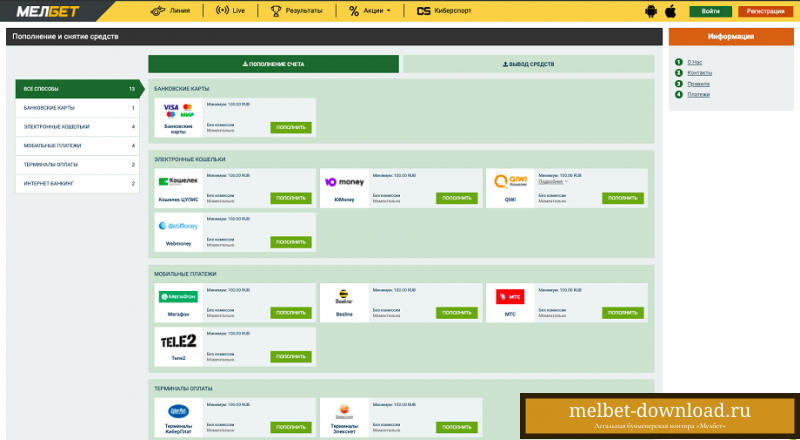Click the percent icon beside Акции
Image resolution: width=800 pixels, height=440 pixels.
[354, 11]
